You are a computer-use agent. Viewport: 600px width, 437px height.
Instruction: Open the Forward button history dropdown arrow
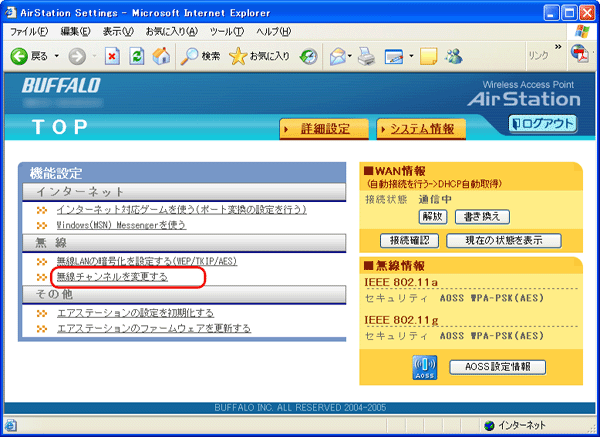pyautogui.click(x=94, y=56)
